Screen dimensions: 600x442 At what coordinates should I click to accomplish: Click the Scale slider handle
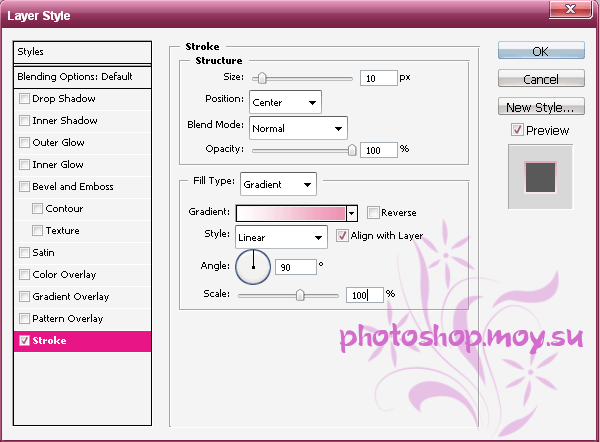pyautogui.click(x=300, y=295)
